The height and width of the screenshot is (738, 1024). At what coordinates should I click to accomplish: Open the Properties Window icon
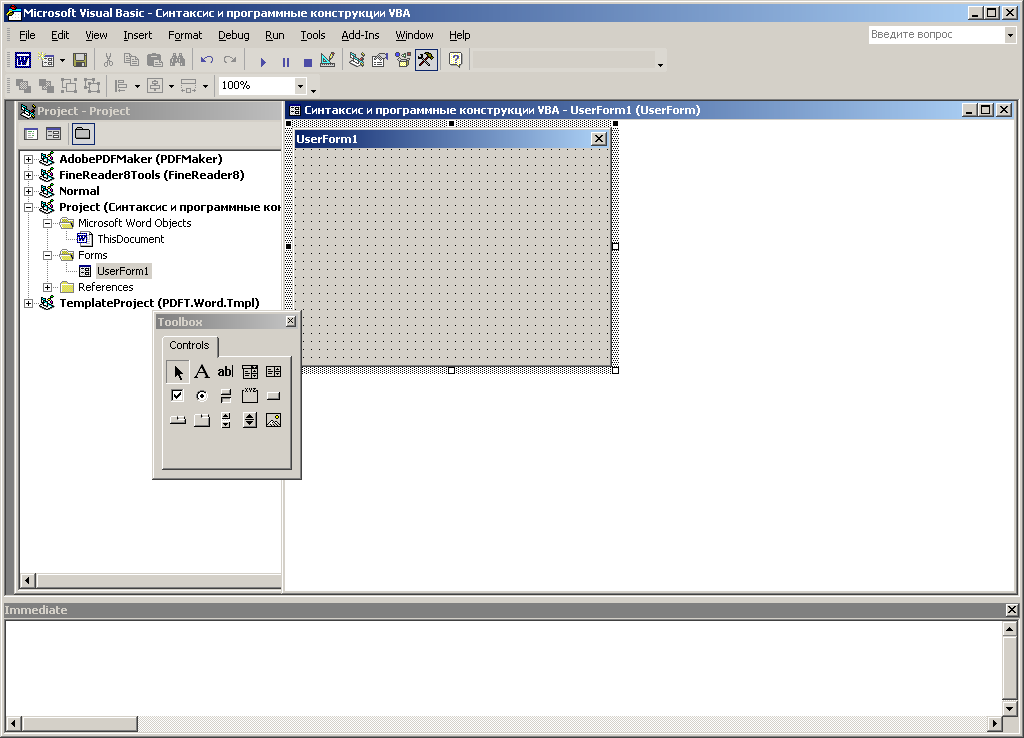[x=379, y=61]
